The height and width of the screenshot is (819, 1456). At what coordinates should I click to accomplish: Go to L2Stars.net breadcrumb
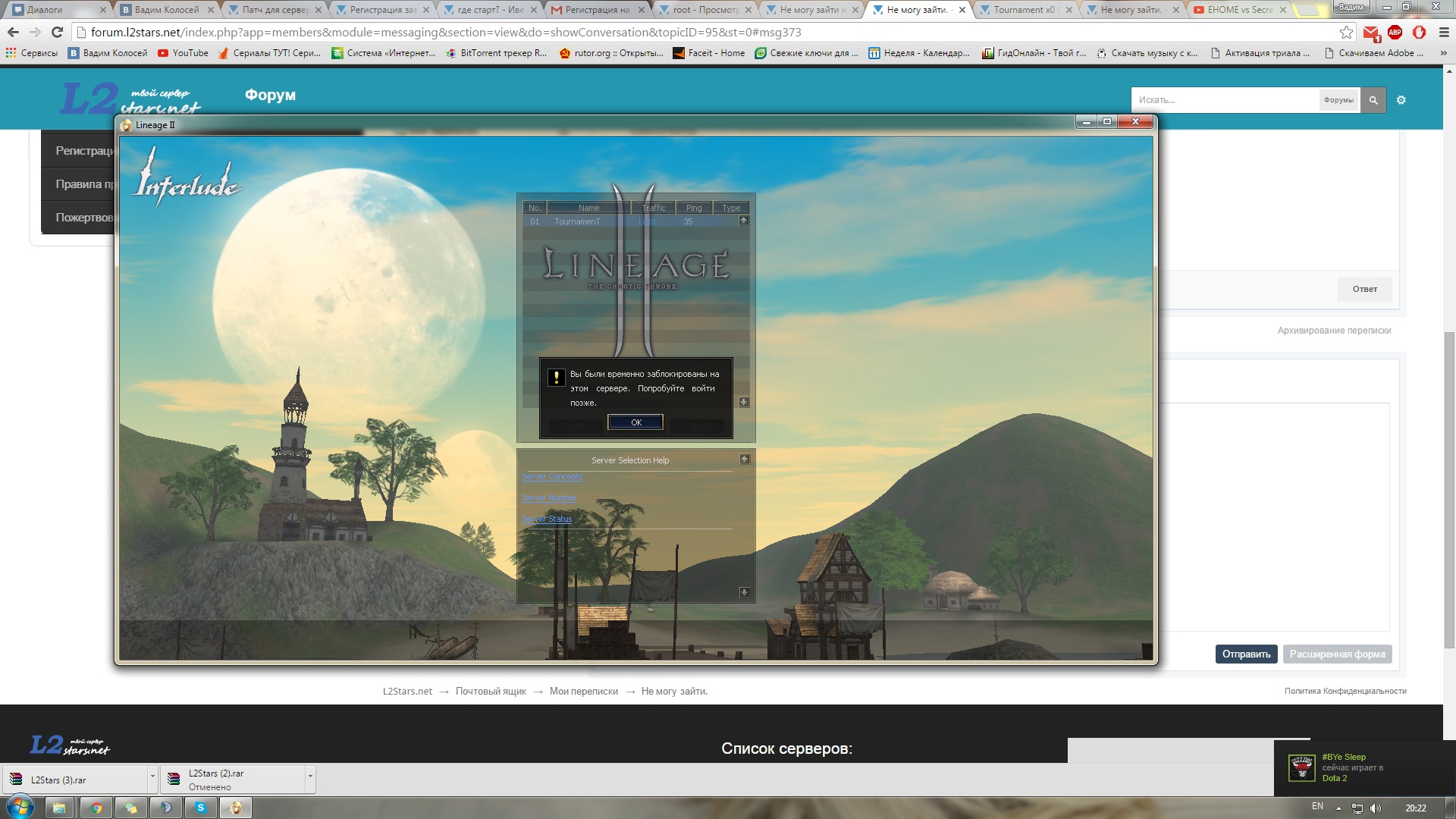(407, 692)
